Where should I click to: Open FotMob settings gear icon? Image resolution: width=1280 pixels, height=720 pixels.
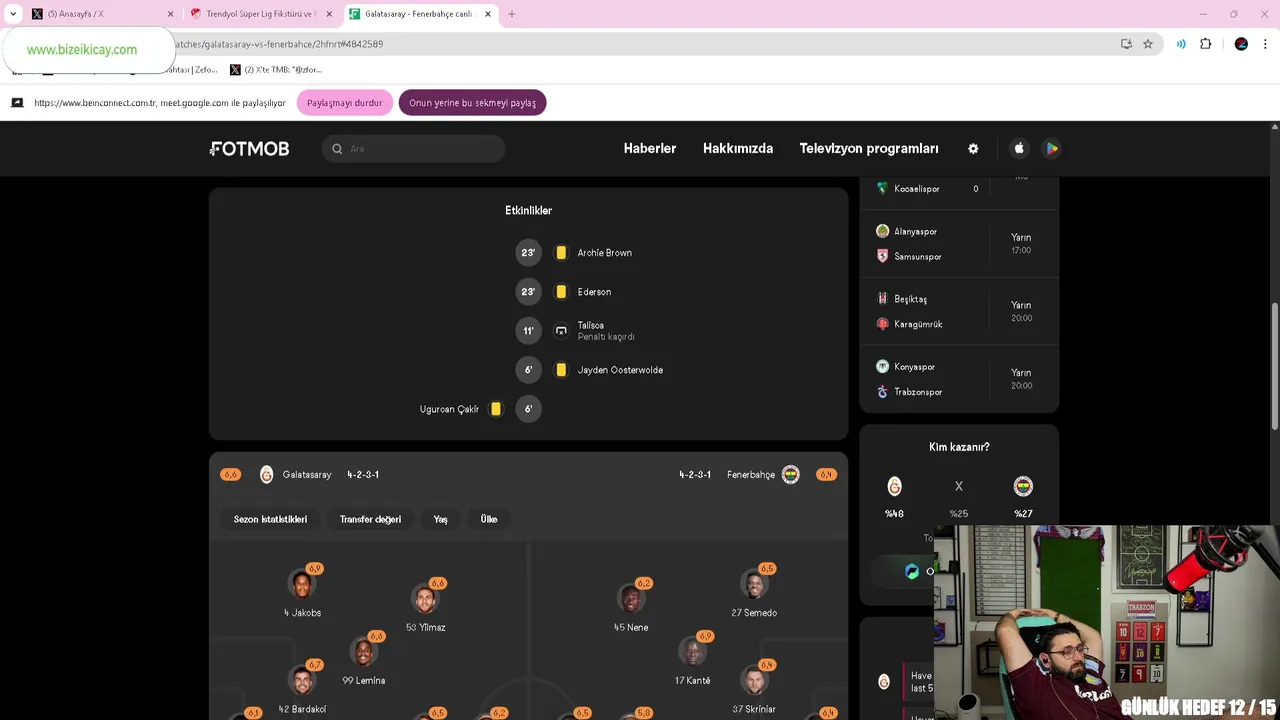pos(973,148)
